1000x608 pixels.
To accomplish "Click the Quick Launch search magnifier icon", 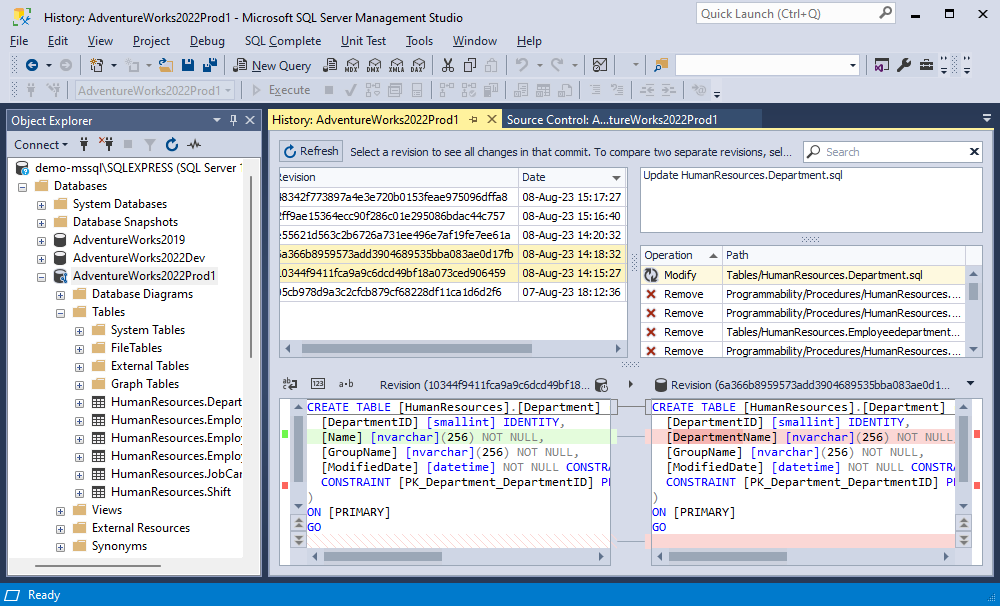I will (x=885, y=13).
